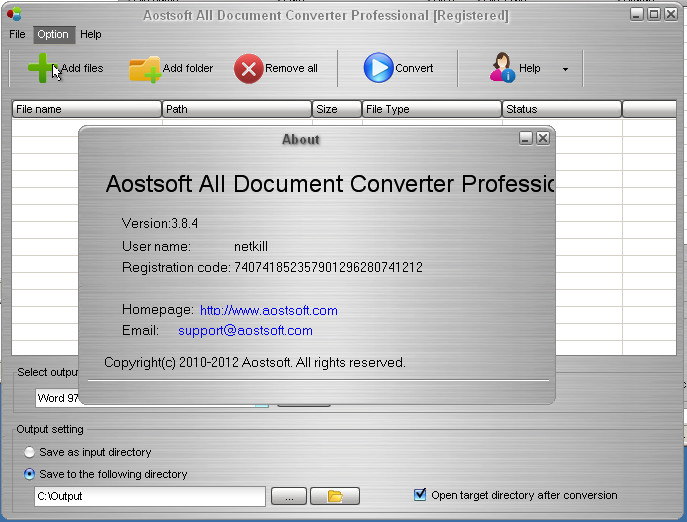Click the red Remove all icon
Viewport: 687px width, 522px height.
coord(248,68)
